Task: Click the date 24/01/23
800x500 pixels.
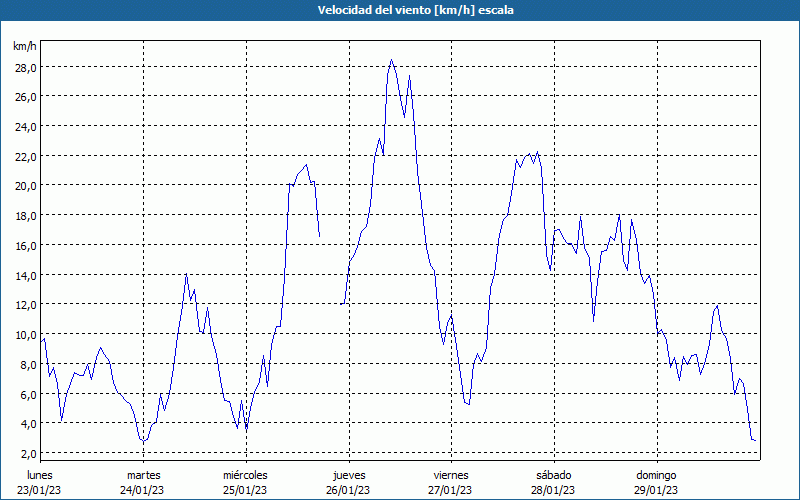Action: (142, 490)
